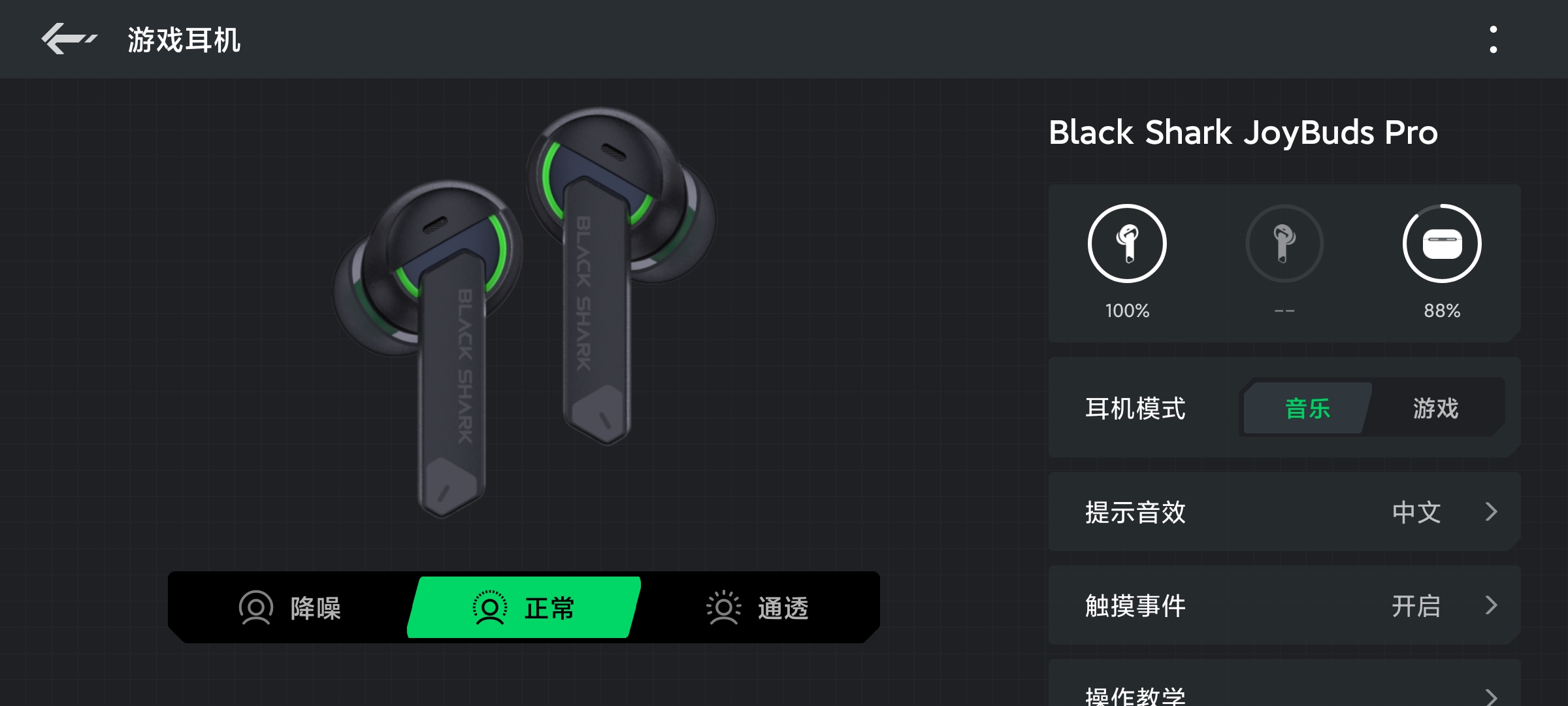Switch earphone mode to 游戏
The height and width of the screenshot is (706, 1568).
[1435, 408]
